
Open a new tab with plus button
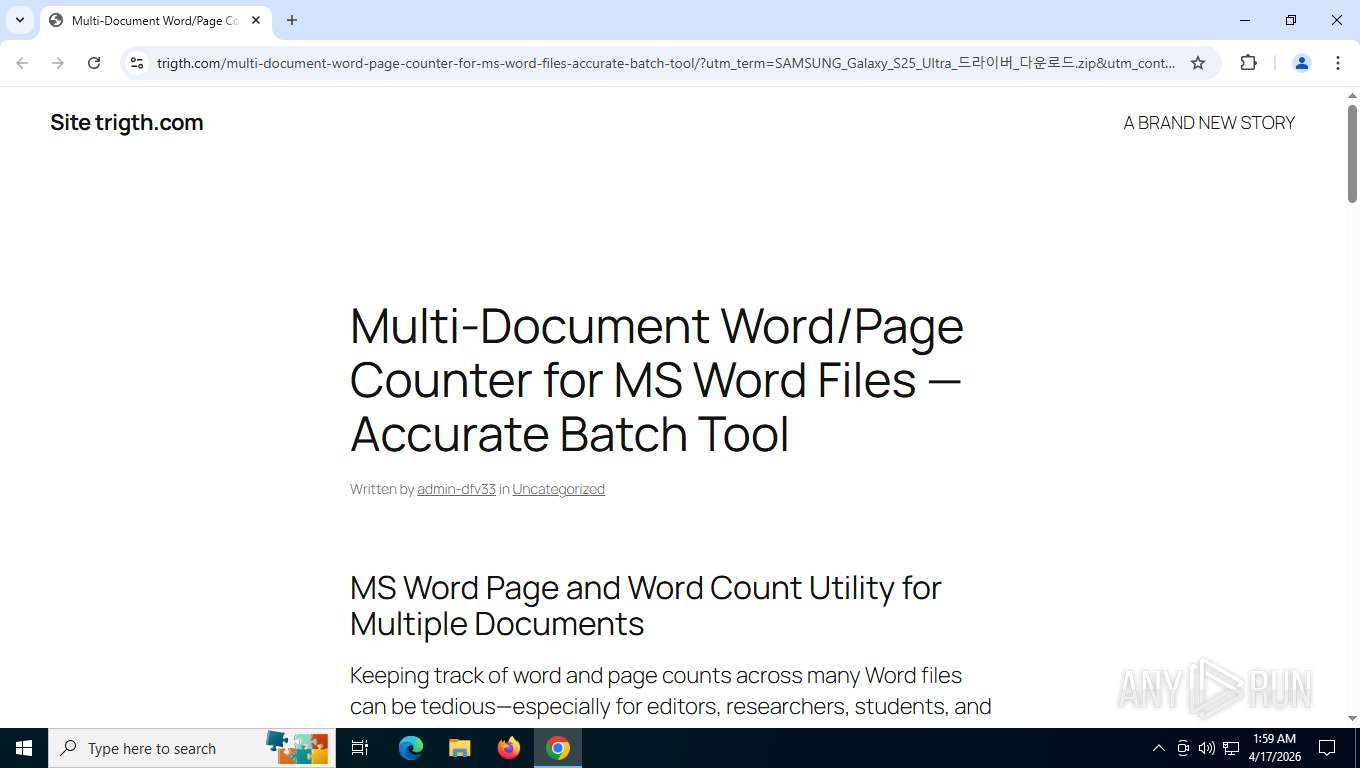[x=292, y=20]
